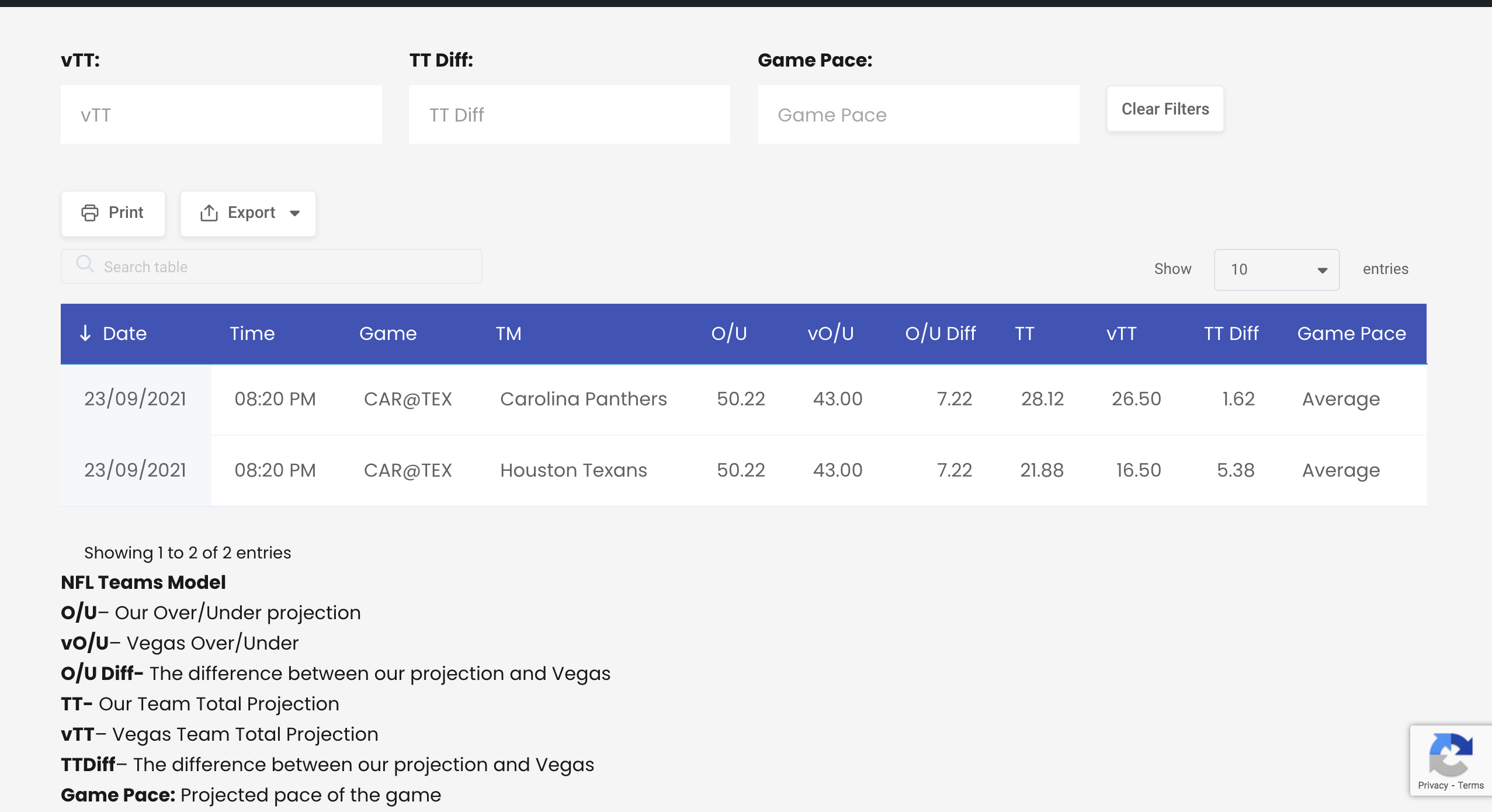Click the export upload icon
Image resolution: width=1492 pixels, height=812 pixels.
click(209, 213)
